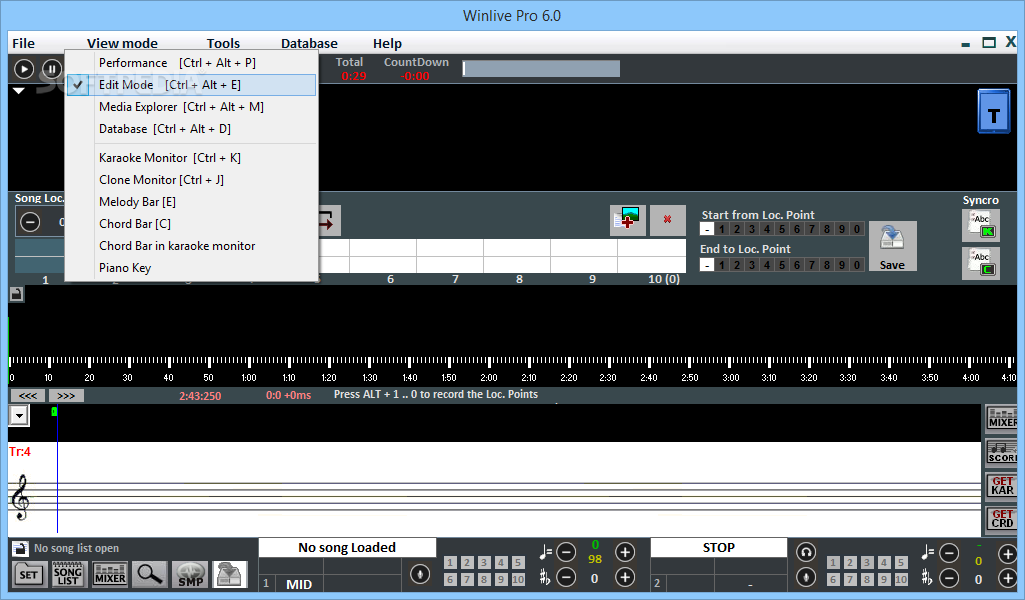Open the Tools menu

coord(224,43)
